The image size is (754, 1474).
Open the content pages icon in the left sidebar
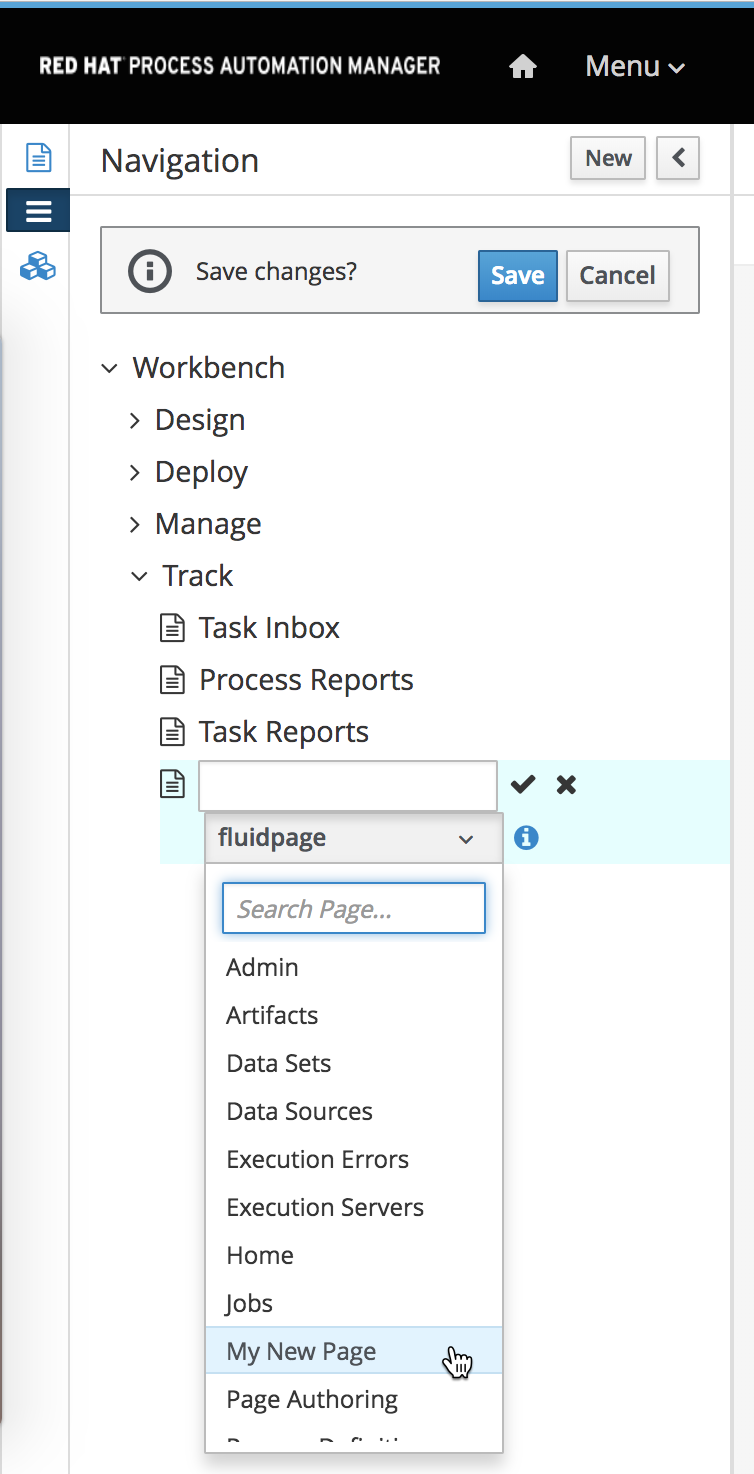point(37,157)
